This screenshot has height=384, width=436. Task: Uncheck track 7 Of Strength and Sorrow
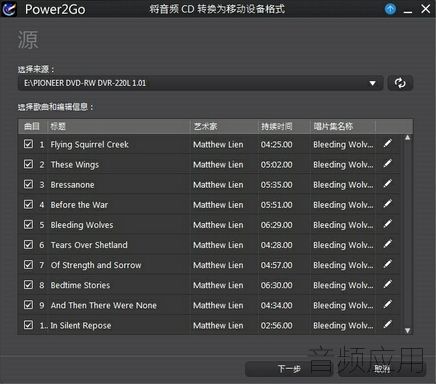pyautogui.click(x=28, y=265)
